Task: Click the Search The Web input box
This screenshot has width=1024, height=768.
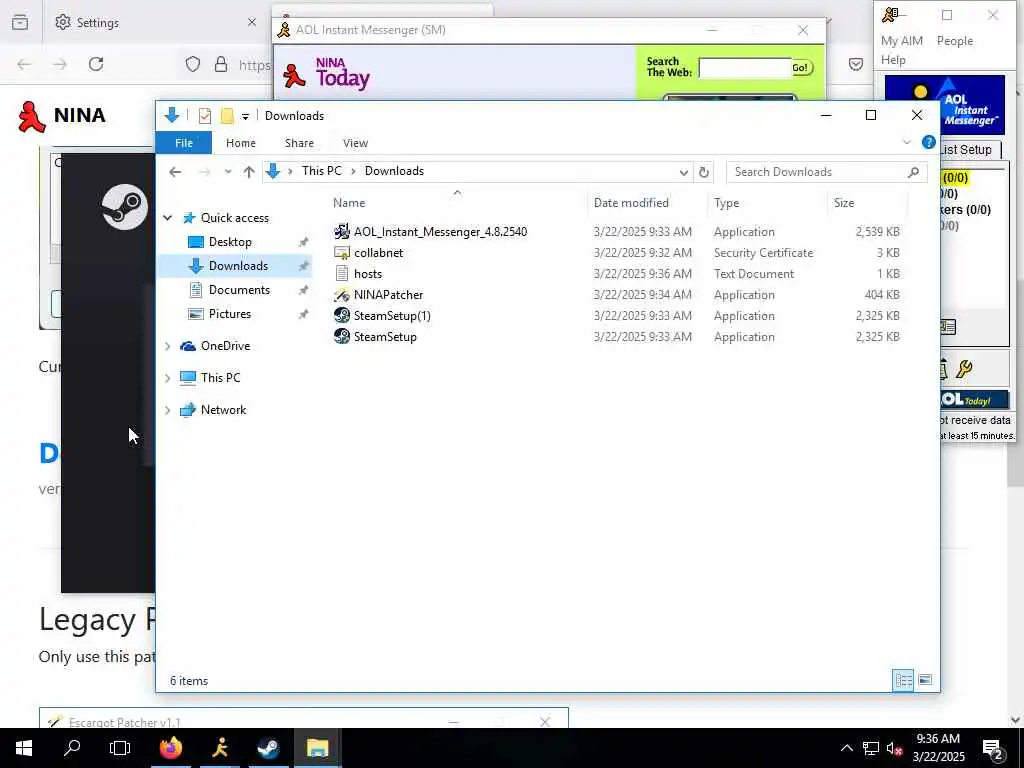Action: click(x=744, y=68)
